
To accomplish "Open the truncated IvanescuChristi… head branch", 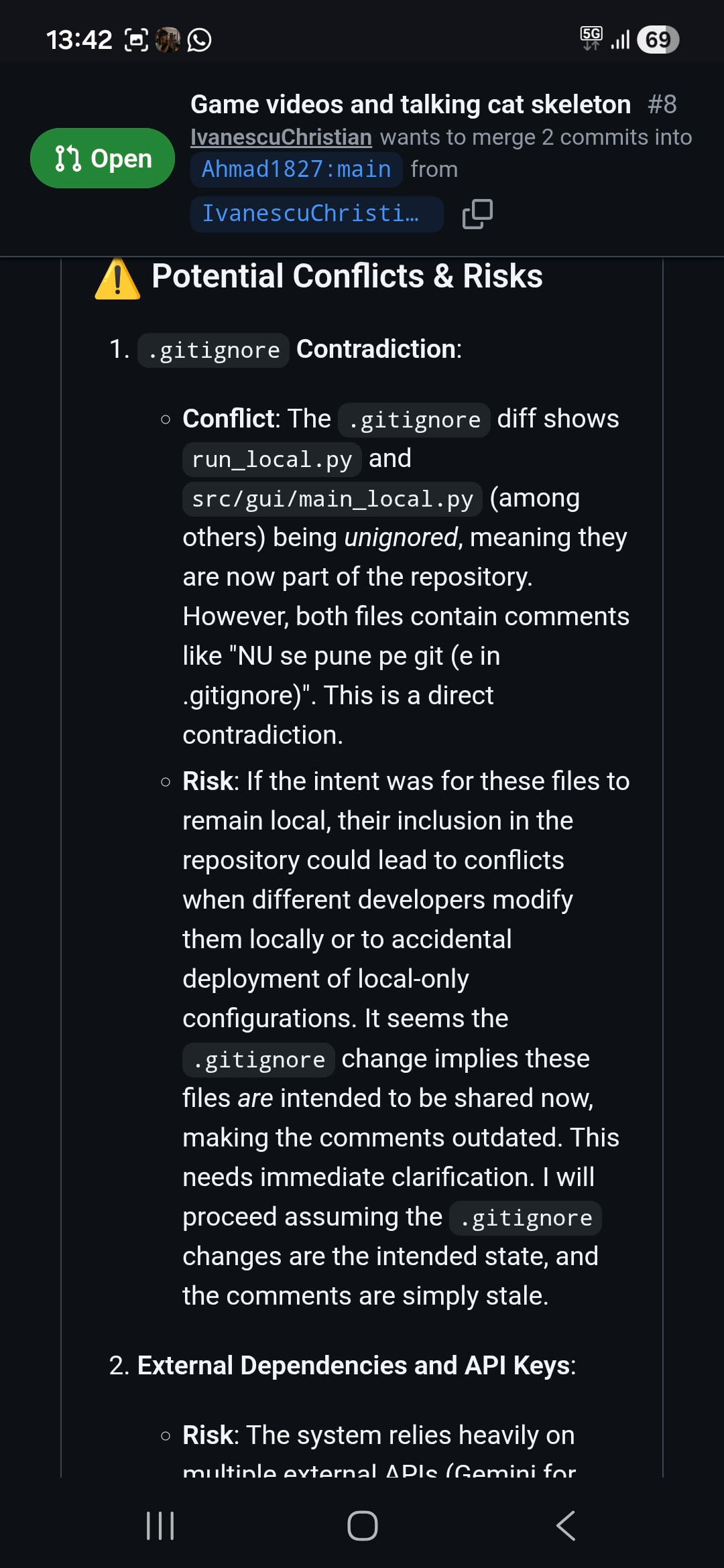I will click(317, 214).
